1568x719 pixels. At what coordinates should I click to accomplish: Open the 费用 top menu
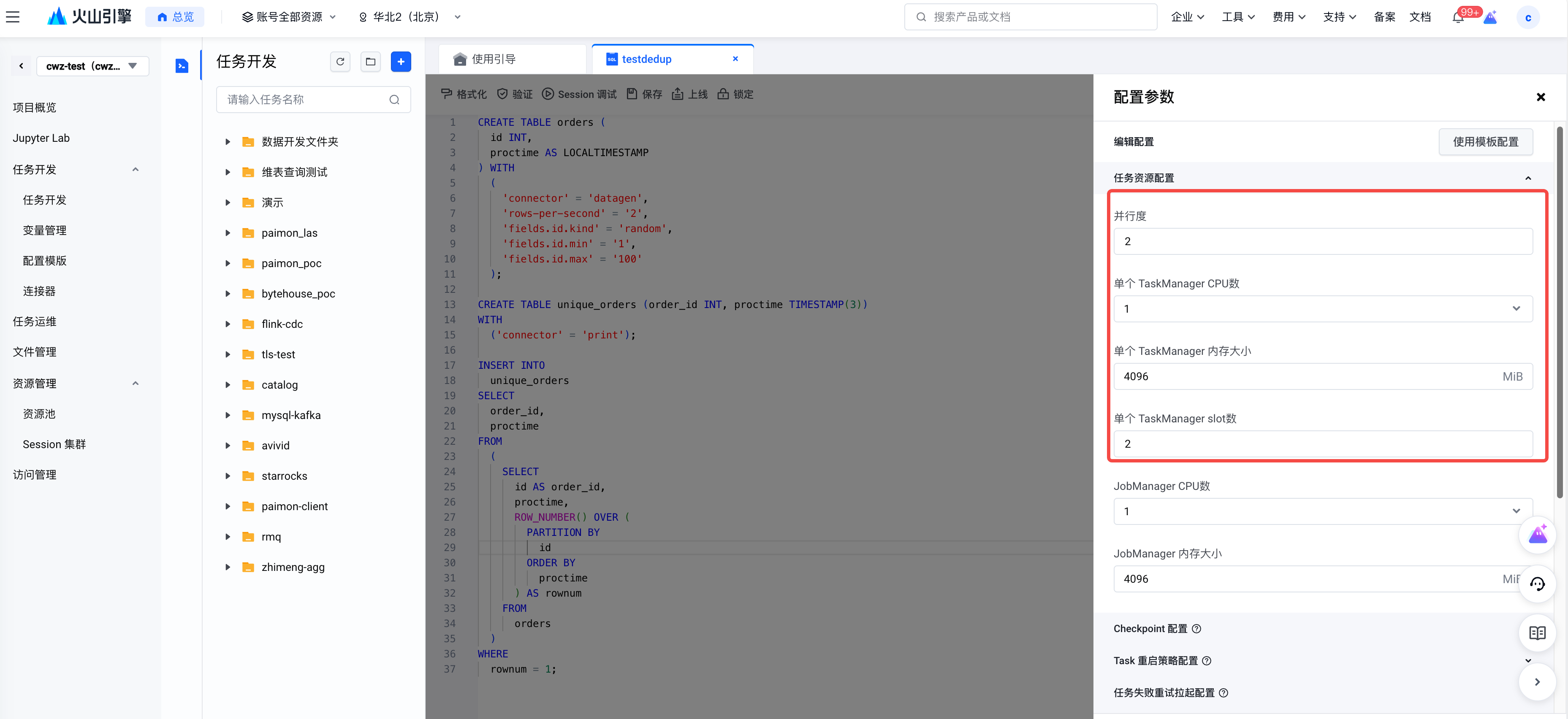1288,17
